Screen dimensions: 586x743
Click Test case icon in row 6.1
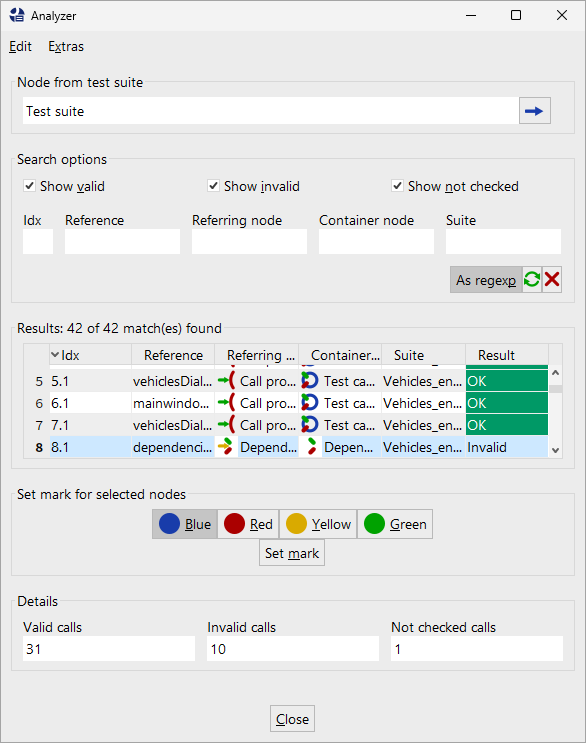[x=310, y=403]
